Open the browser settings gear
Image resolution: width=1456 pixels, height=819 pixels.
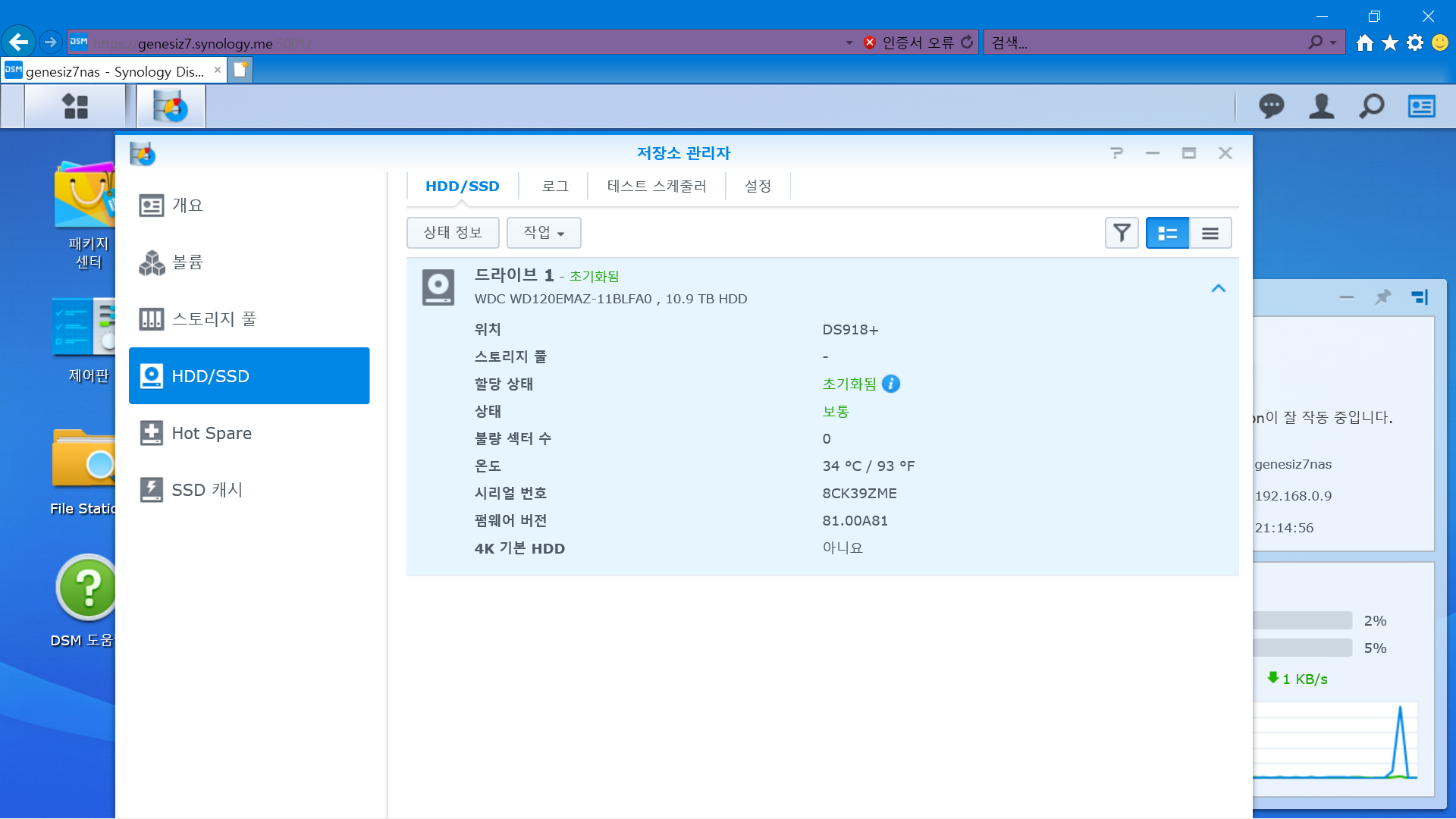pos(1415,43)
